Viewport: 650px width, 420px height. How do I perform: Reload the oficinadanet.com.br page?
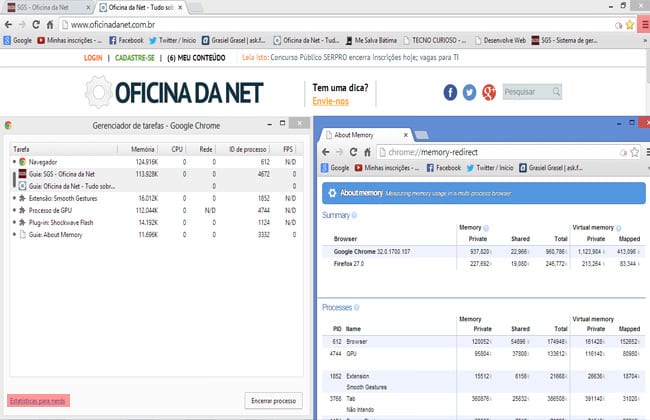coord(36,25)
